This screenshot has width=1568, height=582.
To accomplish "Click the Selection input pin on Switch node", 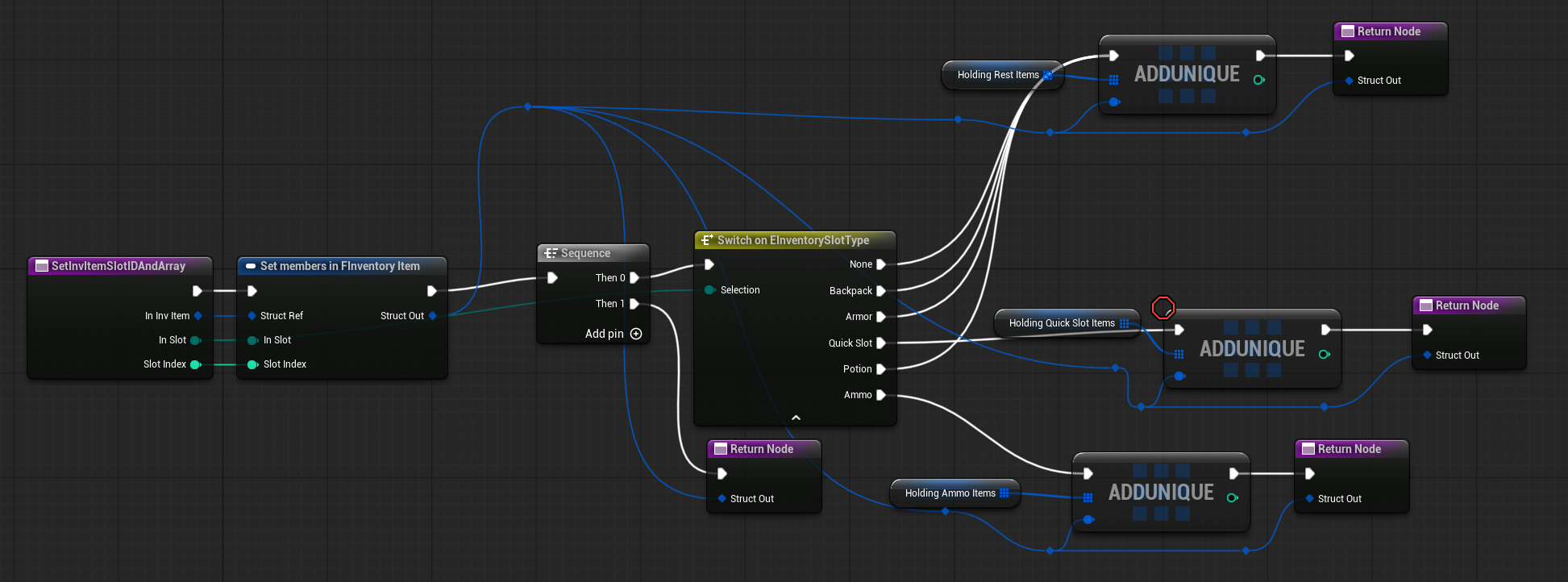I will (x=709, y=290).
